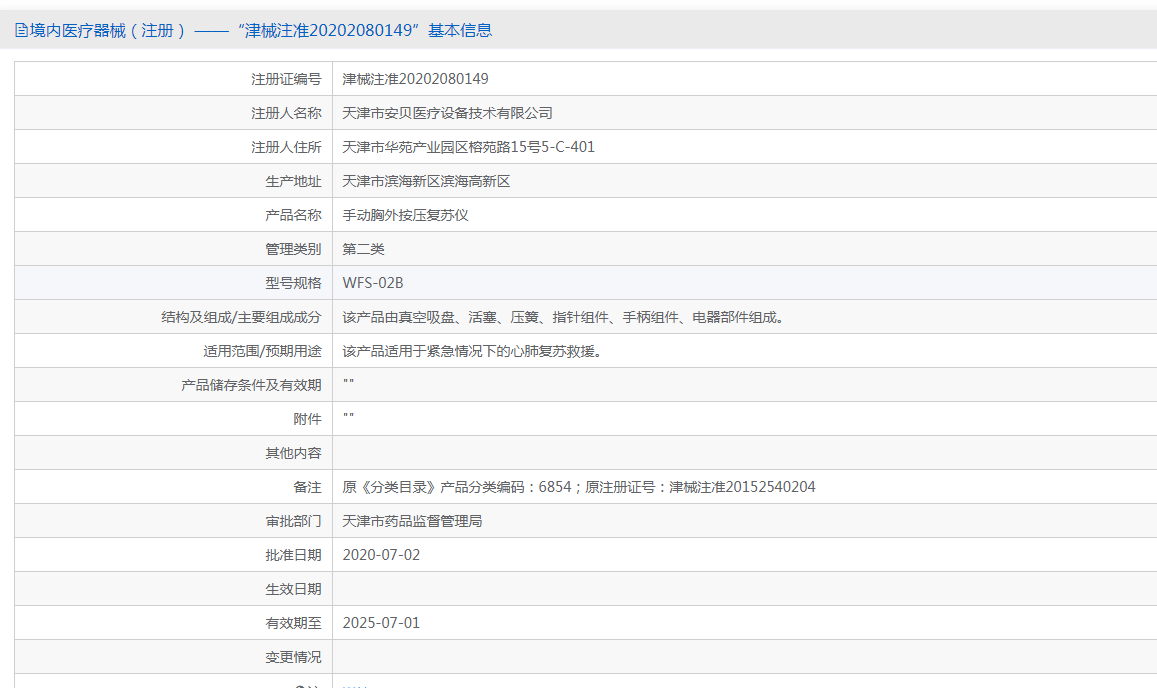
Task: Select 天津市安贝医疗设备技术有限公司 value
Action: click(447, 113)
